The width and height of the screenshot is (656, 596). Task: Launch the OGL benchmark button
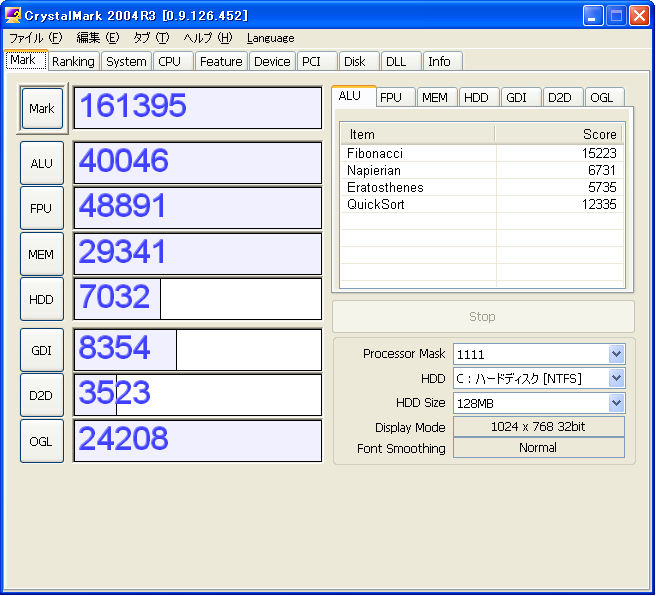(x=42, y=441)
